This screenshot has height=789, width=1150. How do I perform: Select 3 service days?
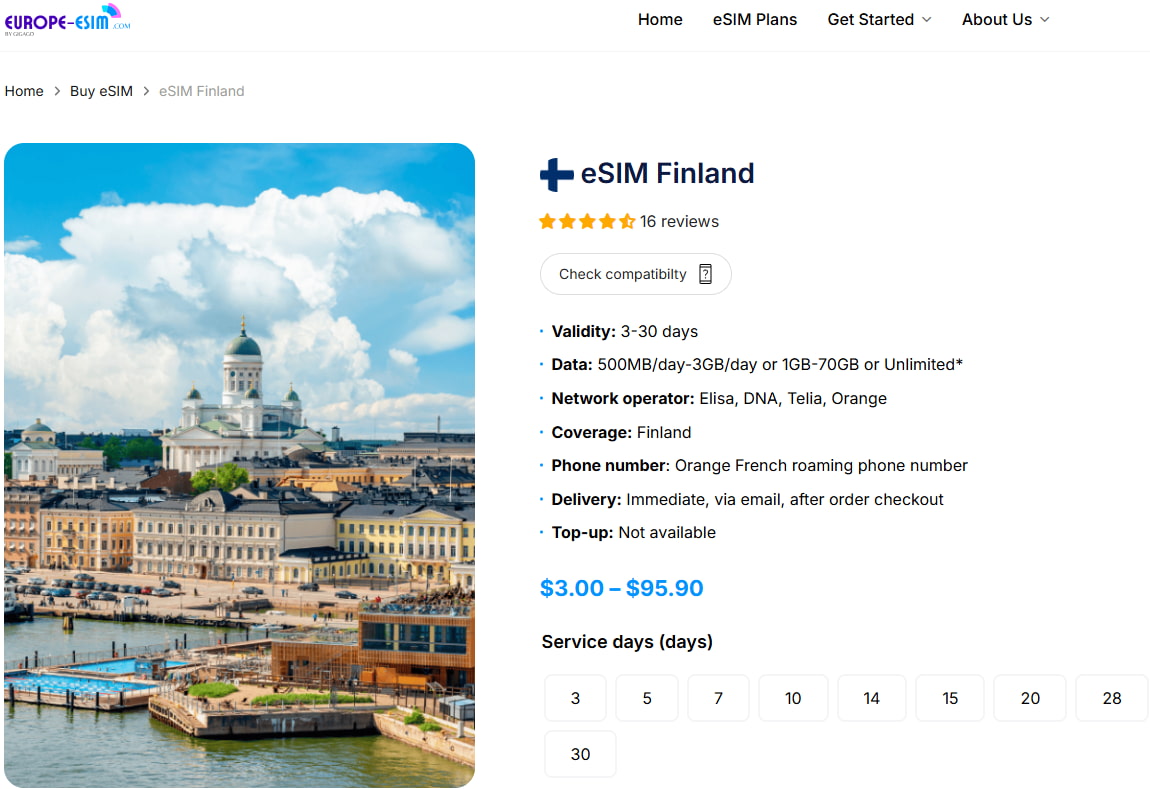[x=575, y=698]
